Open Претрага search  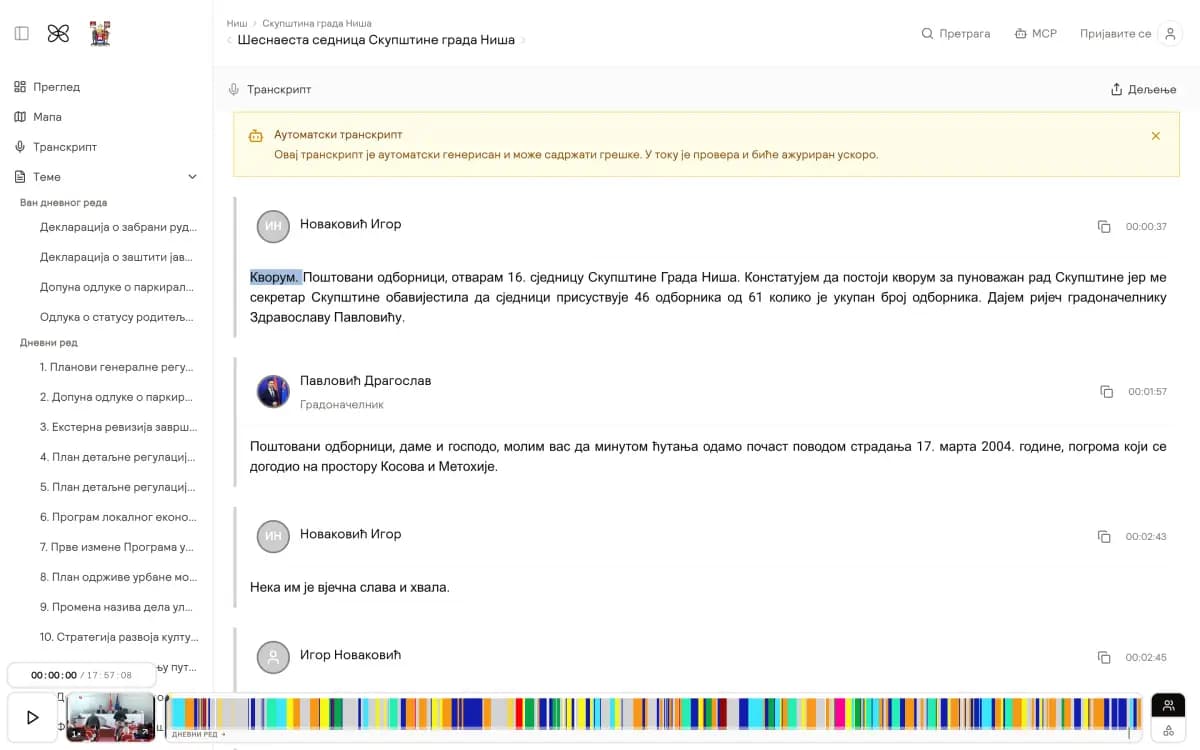(956, 34)
